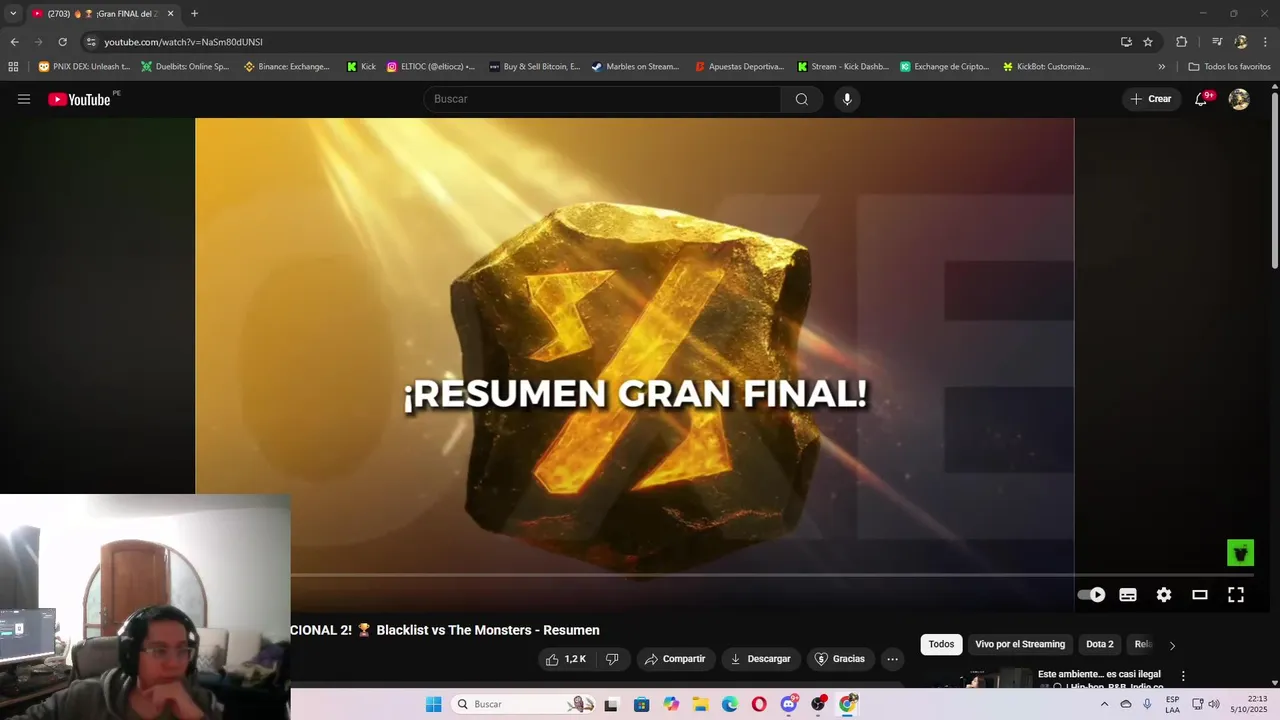Image resolution: width=1280 pixels, height=720 pixels.
Task: Open site information icon in address bar
Action: point(91,42)
